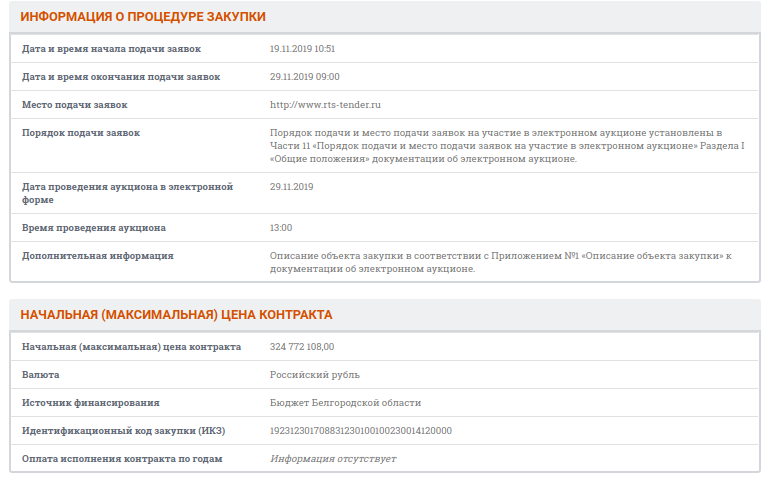Click the 'Дополнительная информация' label
Screen dimensions: 765x483
[x=98, y=256]
